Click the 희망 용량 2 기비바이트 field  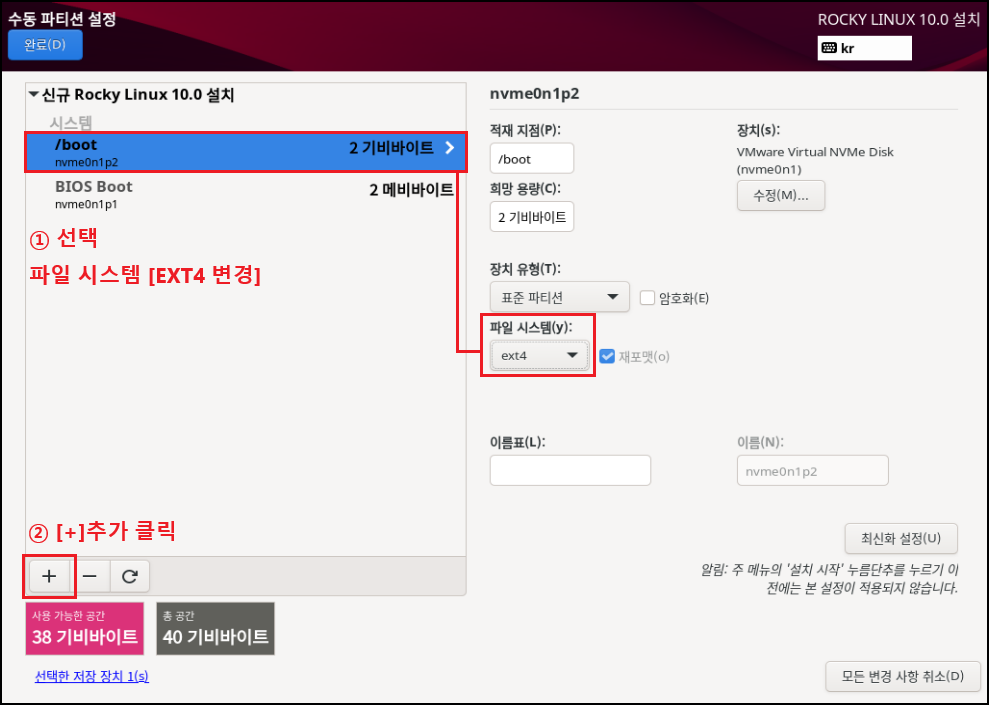pos(532,217)
